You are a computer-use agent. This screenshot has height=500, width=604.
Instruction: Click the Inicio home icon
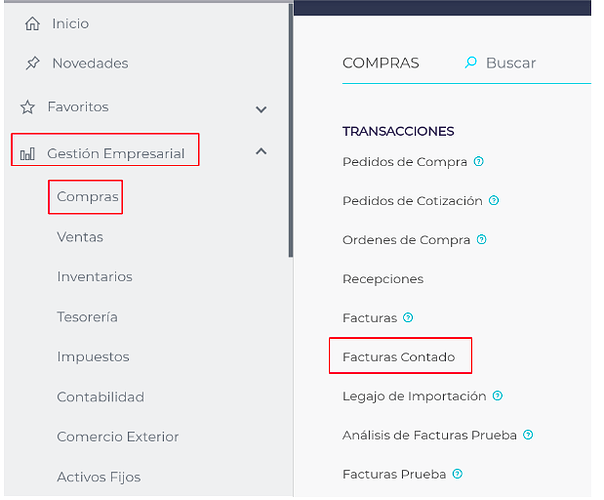tap(31, 23)
